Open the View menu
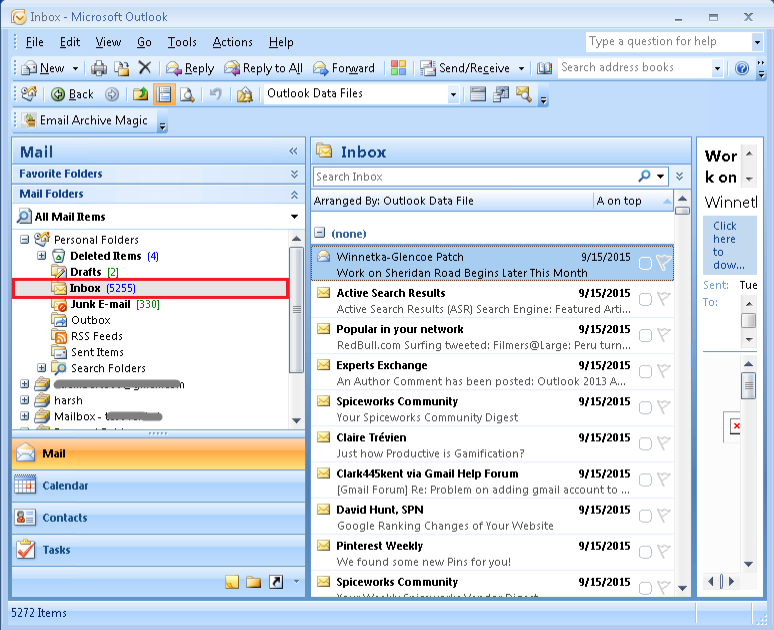 pyautogui.click(x=108, y=42)
